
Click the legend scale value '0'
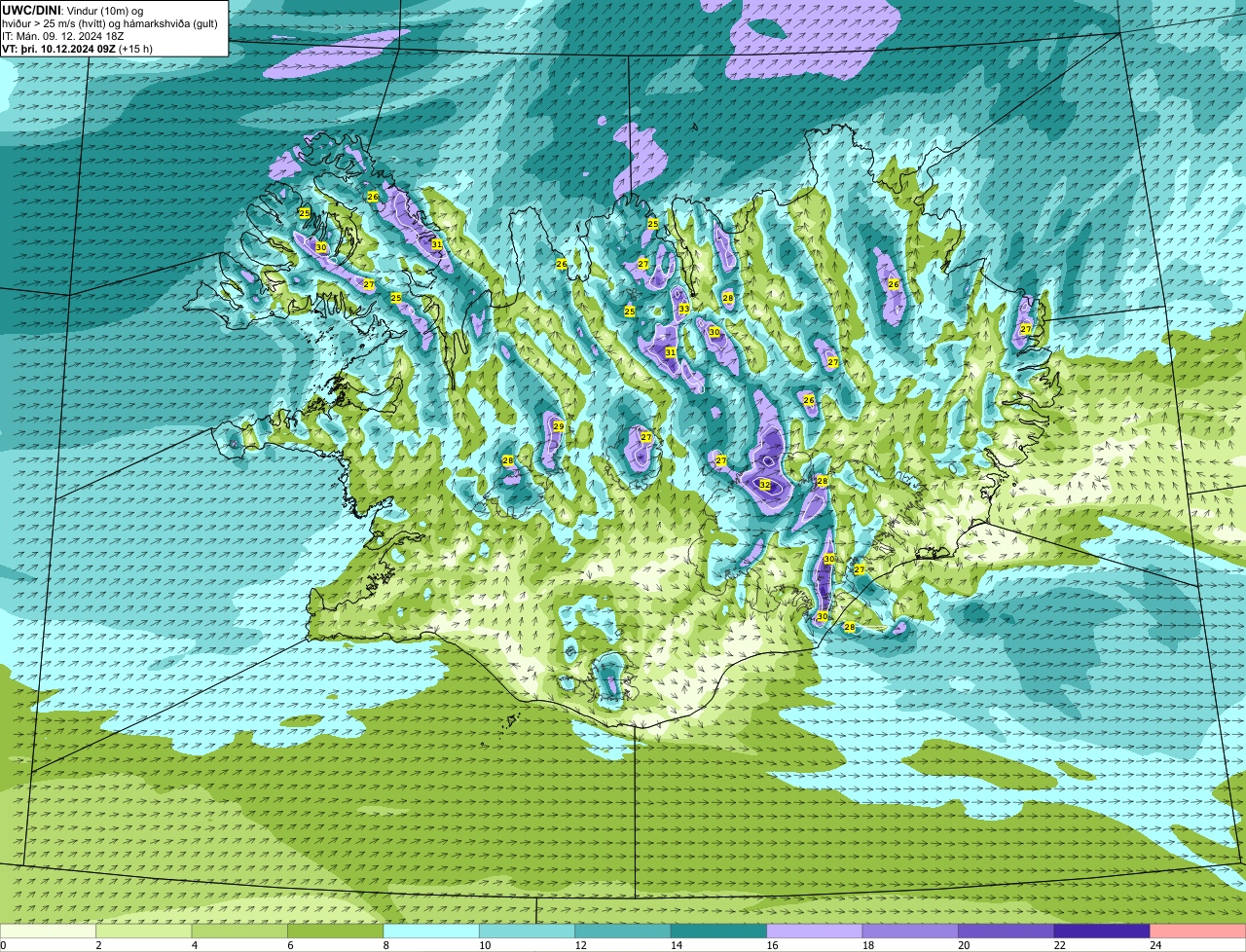(3, 945)
